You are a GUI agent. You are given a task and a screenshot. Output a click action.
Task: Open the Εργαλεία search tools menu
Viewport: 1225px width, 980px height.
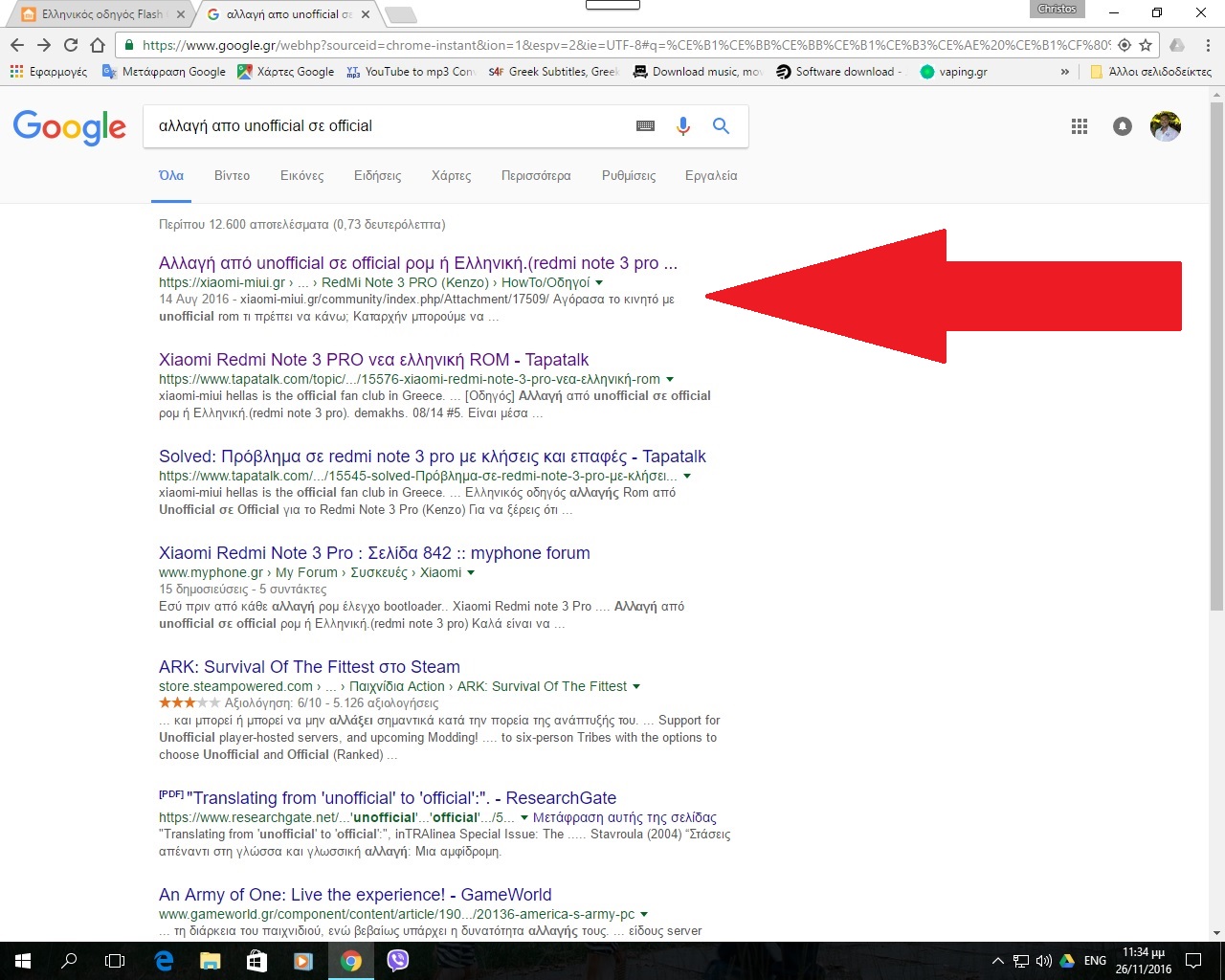click(711, 176)
